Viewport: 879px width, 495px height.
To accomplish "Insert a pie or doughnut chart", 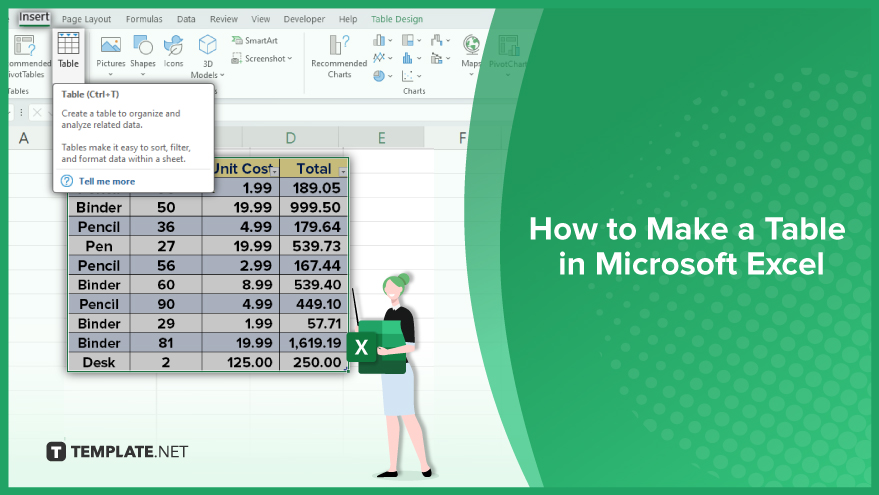I will [380, 76].
